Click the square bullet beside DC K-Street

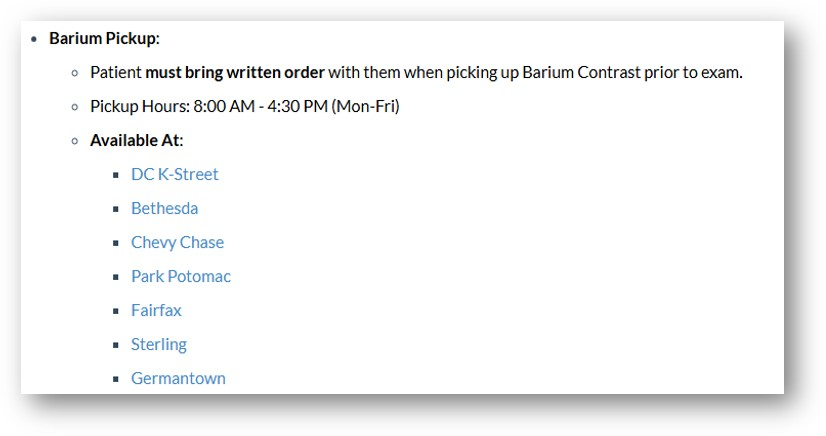click(116, 175)
